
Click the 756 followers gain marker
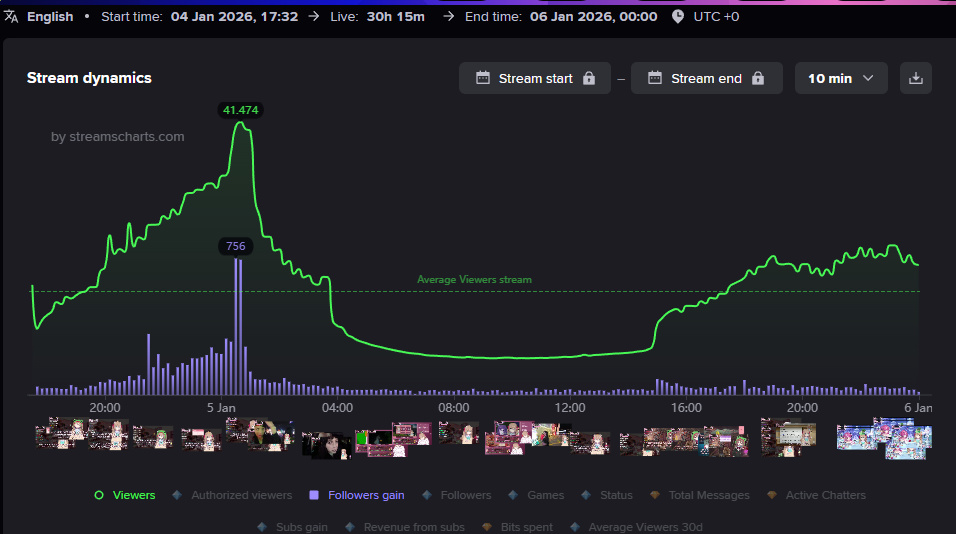[x=235, y=246]
